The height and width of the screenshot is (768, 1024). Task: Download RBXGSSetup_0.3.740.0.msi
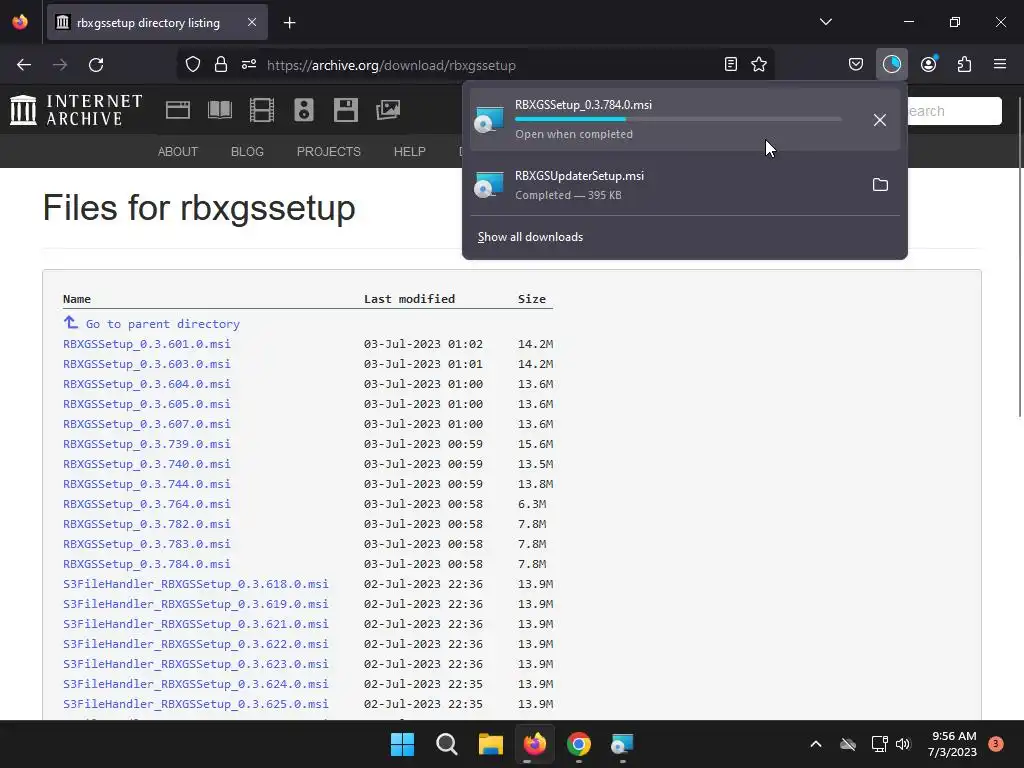pyautogui.click(x=146, y=464)
